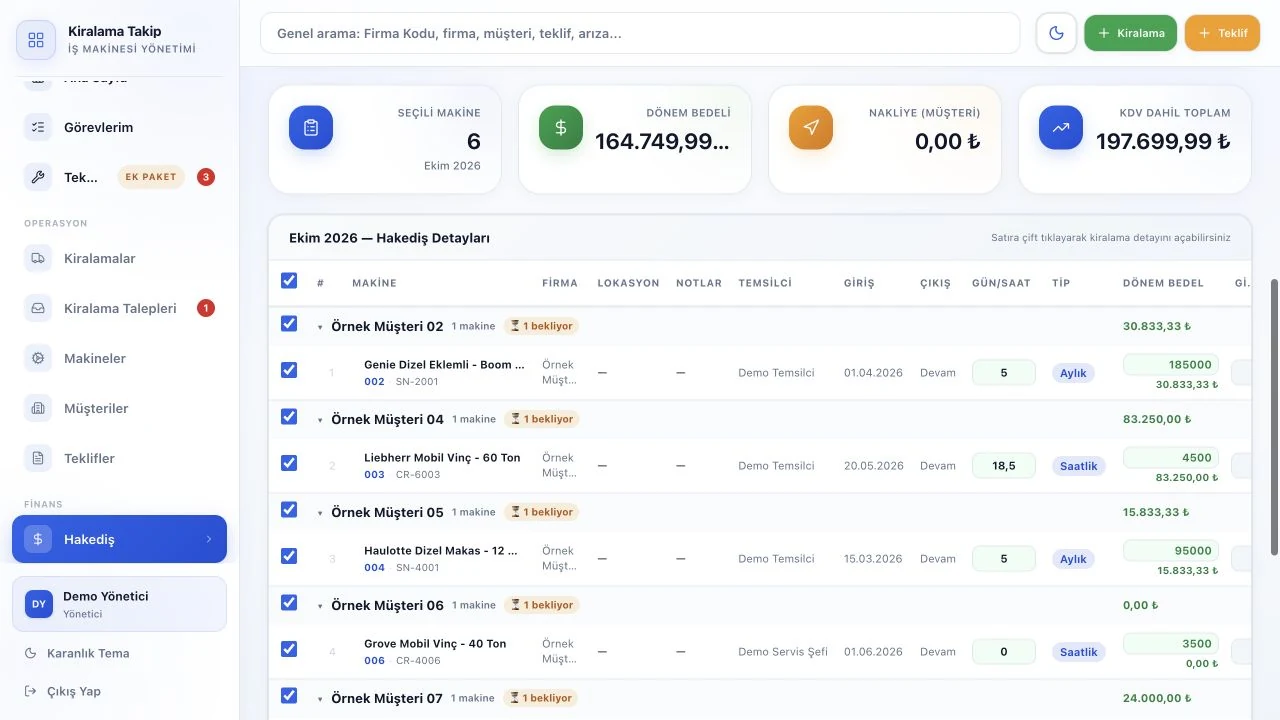Viewport: 1280px width, 720px height.
Task: Click the green Kiralama button
Action: tap(1130, 33)
